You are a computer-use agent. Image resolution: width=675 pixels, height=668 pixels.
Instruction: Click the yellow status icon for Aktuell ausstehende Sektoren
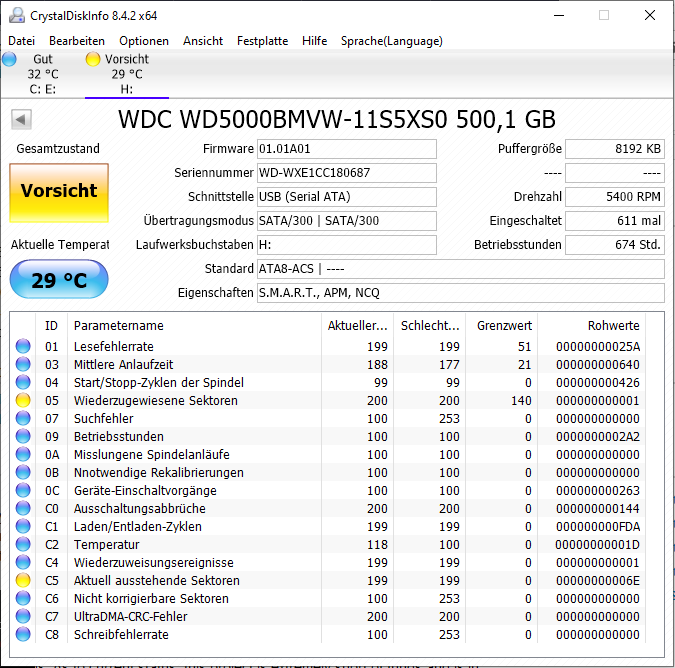tap(23, 581)
